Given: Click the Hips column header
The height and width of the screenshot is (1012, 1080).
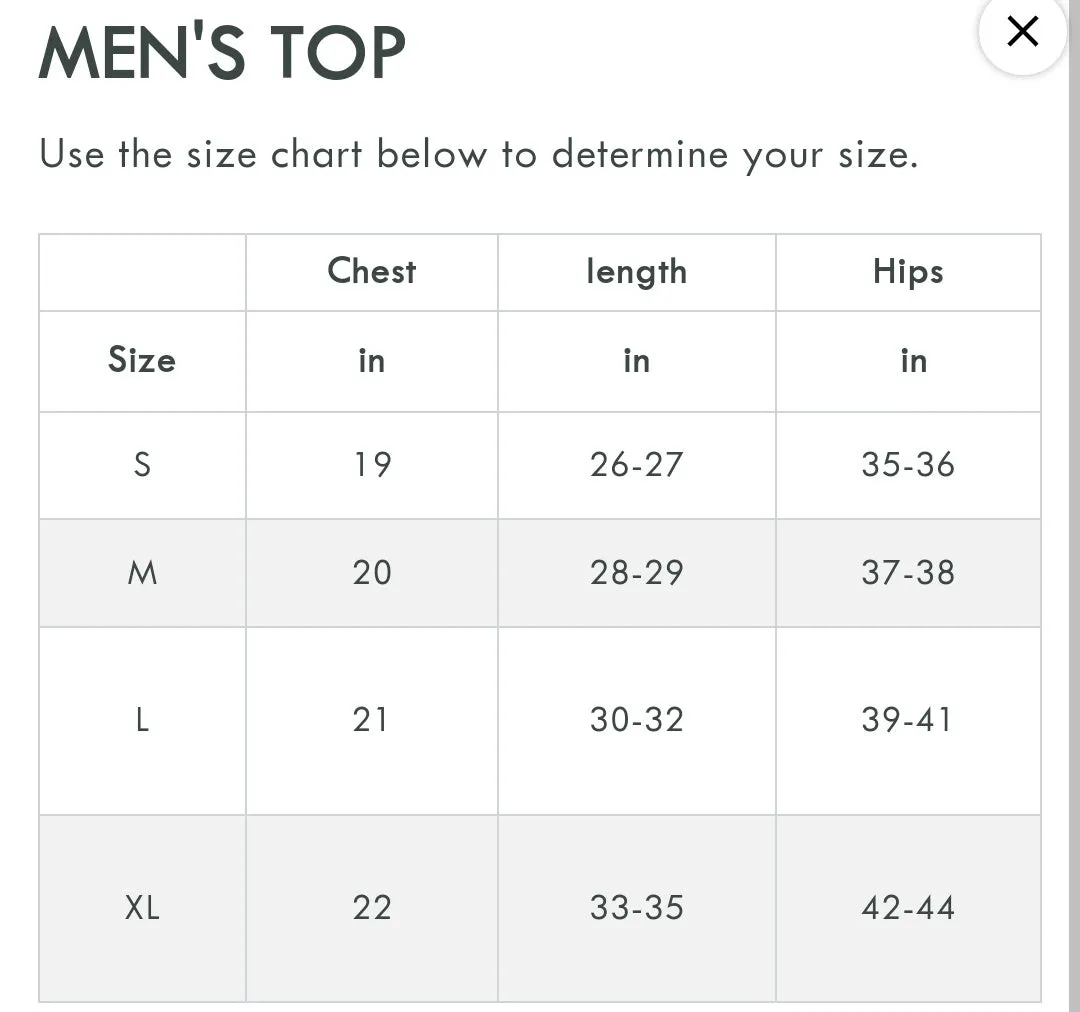Looking at the screenshot, I should click(x=908, y=271).
